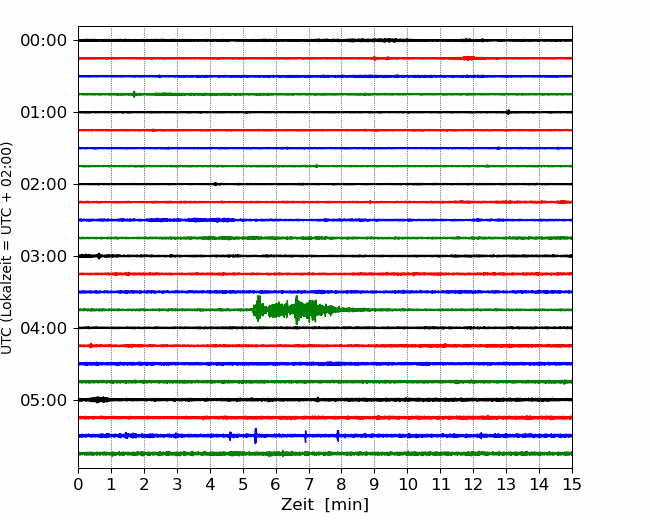Viewport: 650px width, 520px height.
Task: Click the 0 tick on the minute axis
Action: [79, 485]
